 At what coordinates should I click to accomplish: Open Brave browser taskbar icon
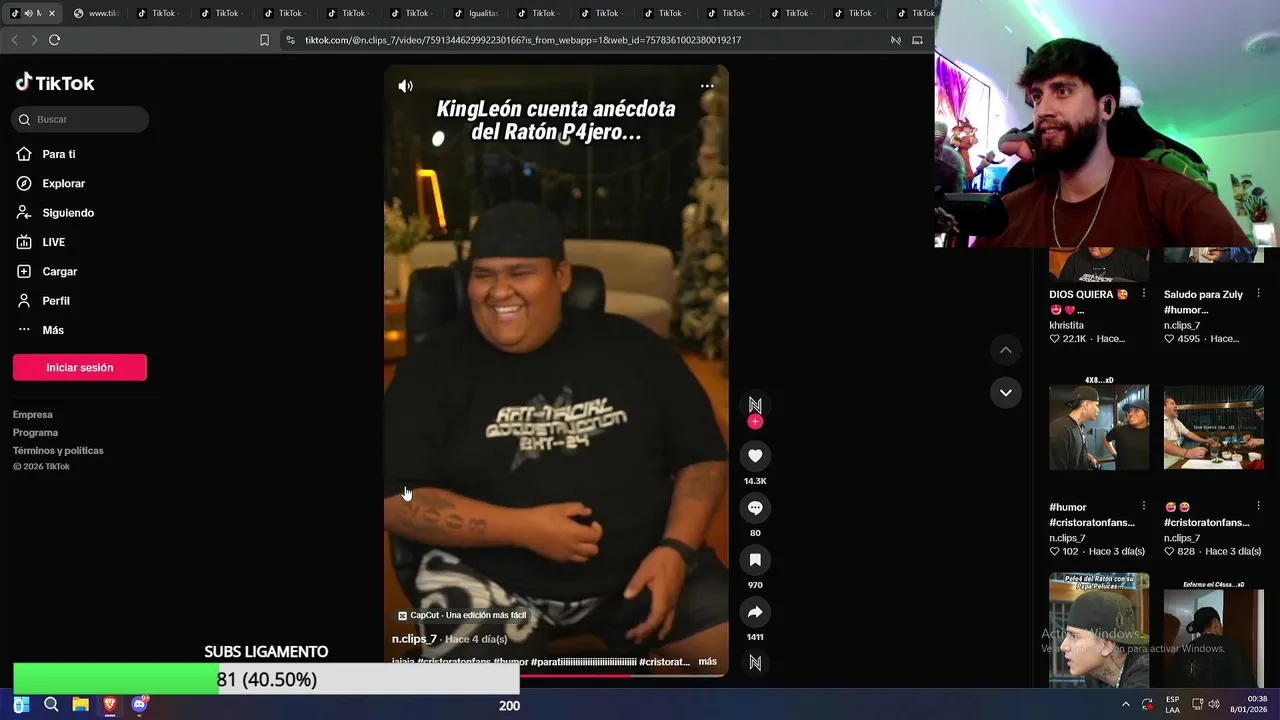110,705
